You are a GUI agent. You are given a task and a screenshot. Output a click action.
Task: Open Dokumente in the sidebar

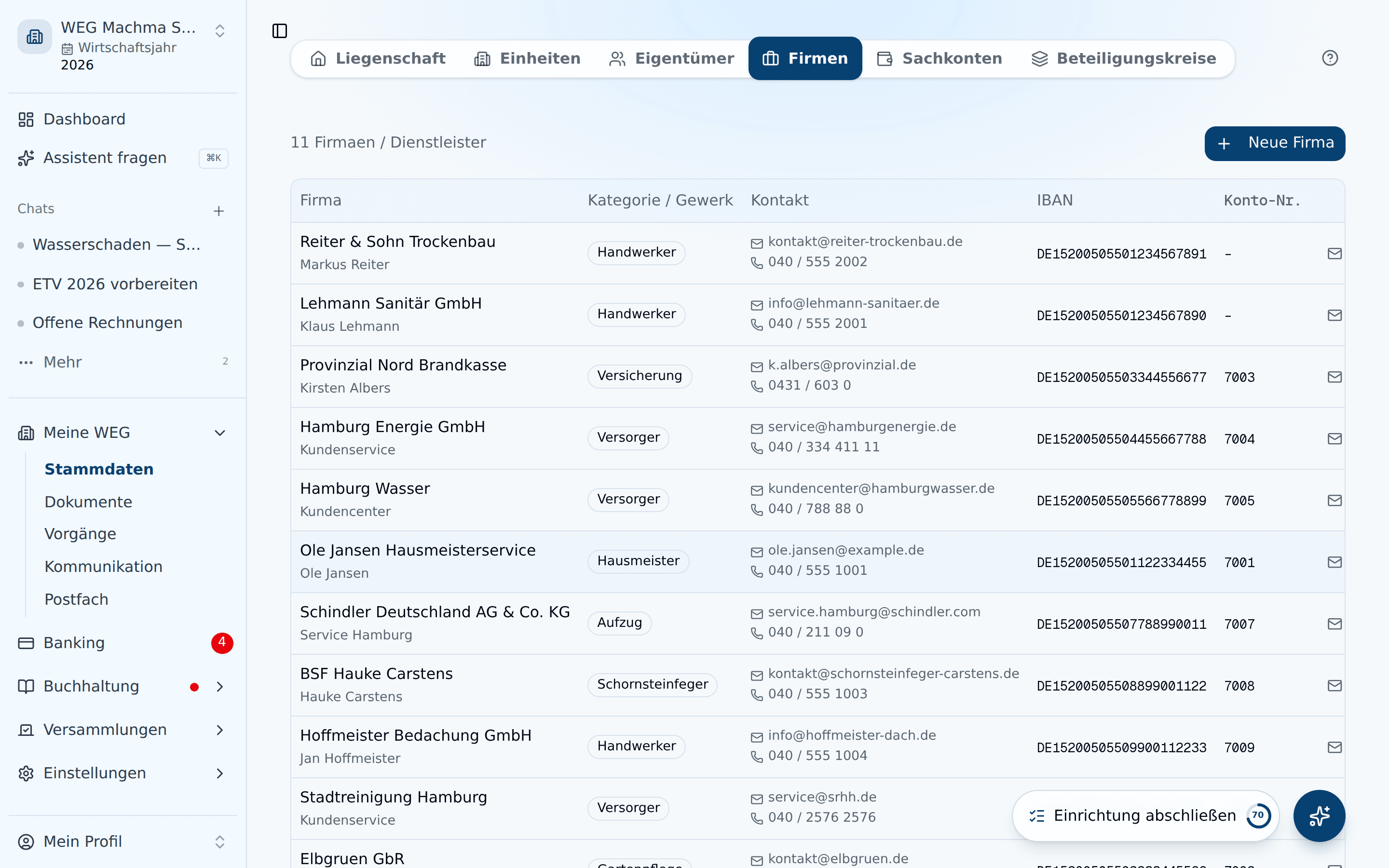tap(88, 502)
